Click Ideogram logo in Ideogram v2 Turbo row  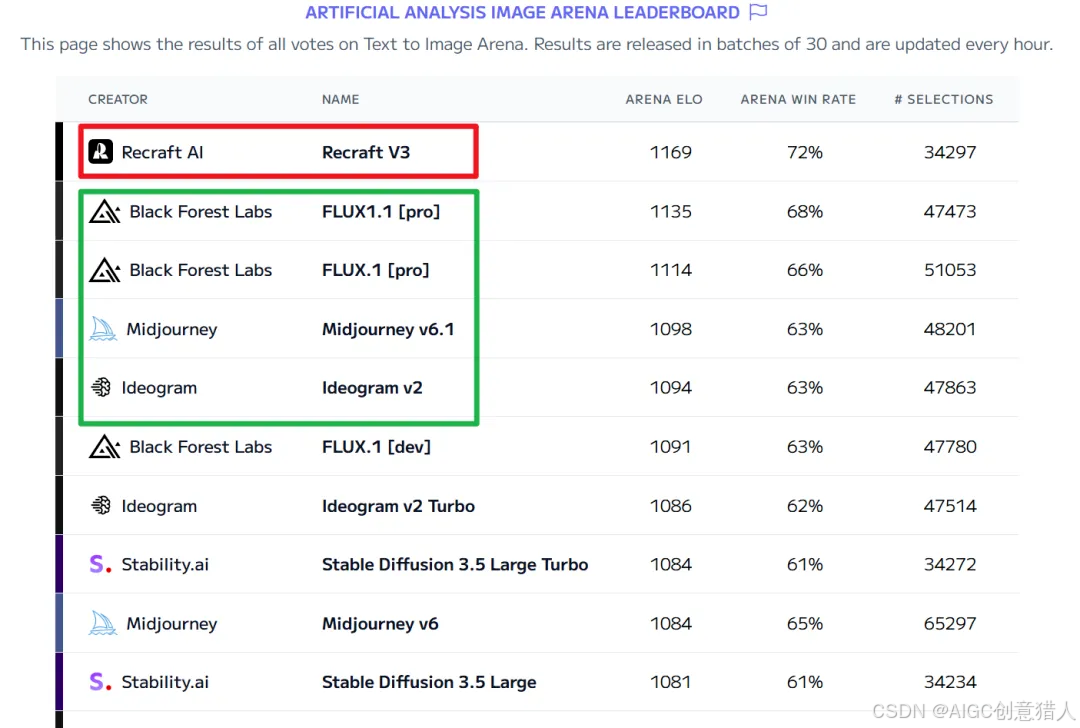pos(101,506)
